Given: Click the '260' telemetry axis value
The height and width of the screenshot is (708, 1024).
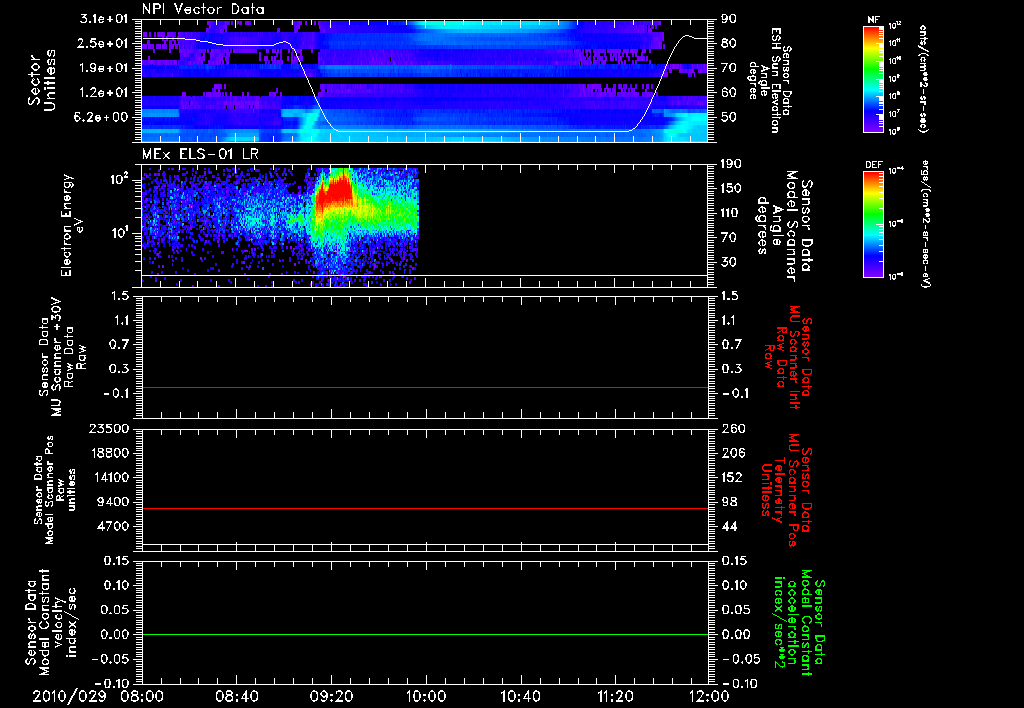Looking at the screenshot, I should click(733, 428).
